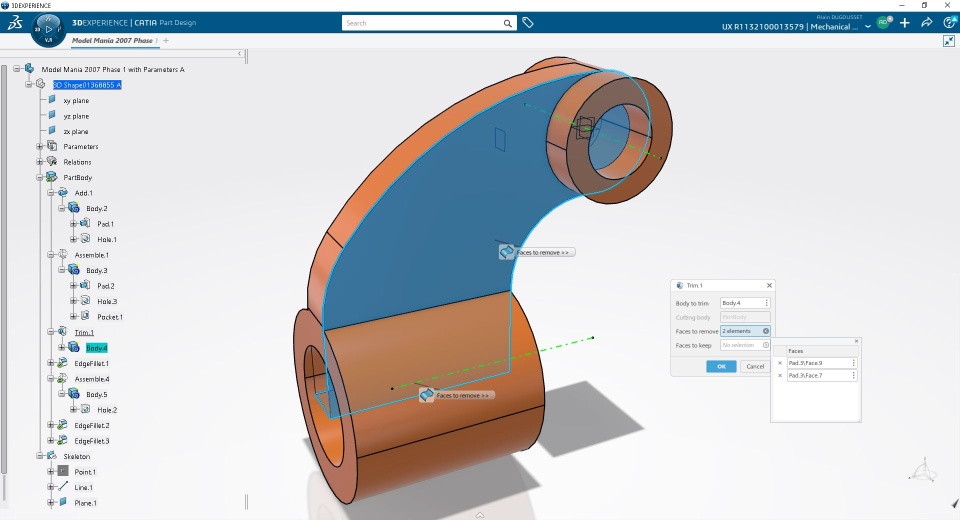
Task: Expand bottom action bar chevron
Action: [480, 515]
